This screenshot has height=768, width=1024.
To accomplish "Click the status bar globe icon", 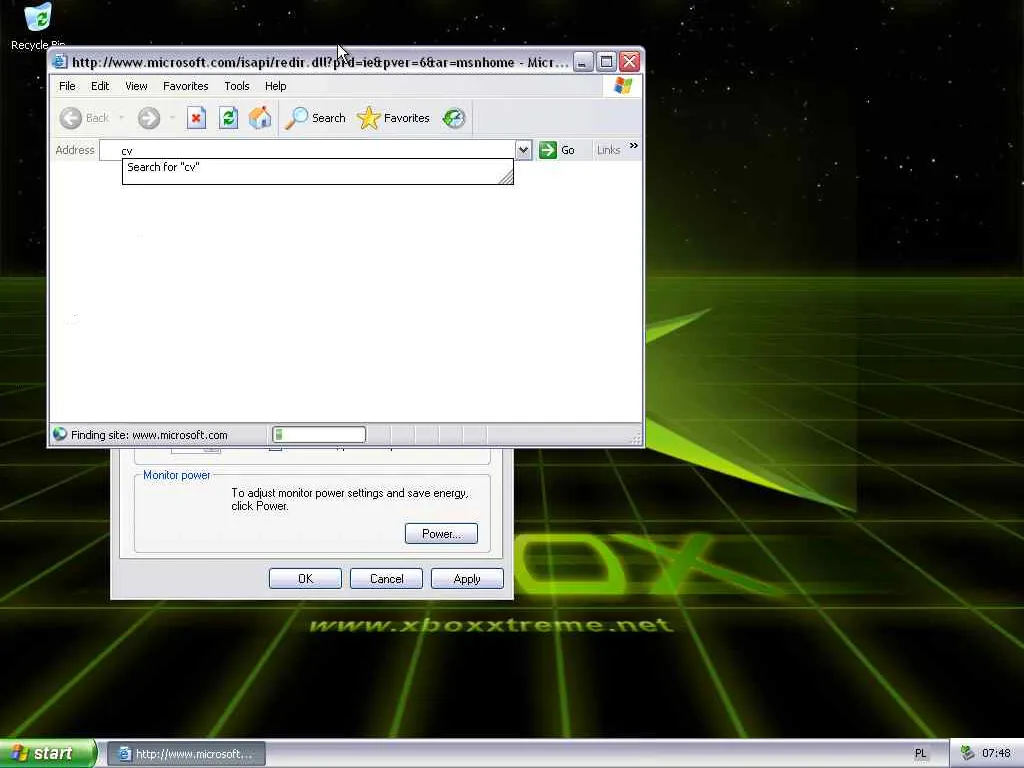I will coord(59,434).
